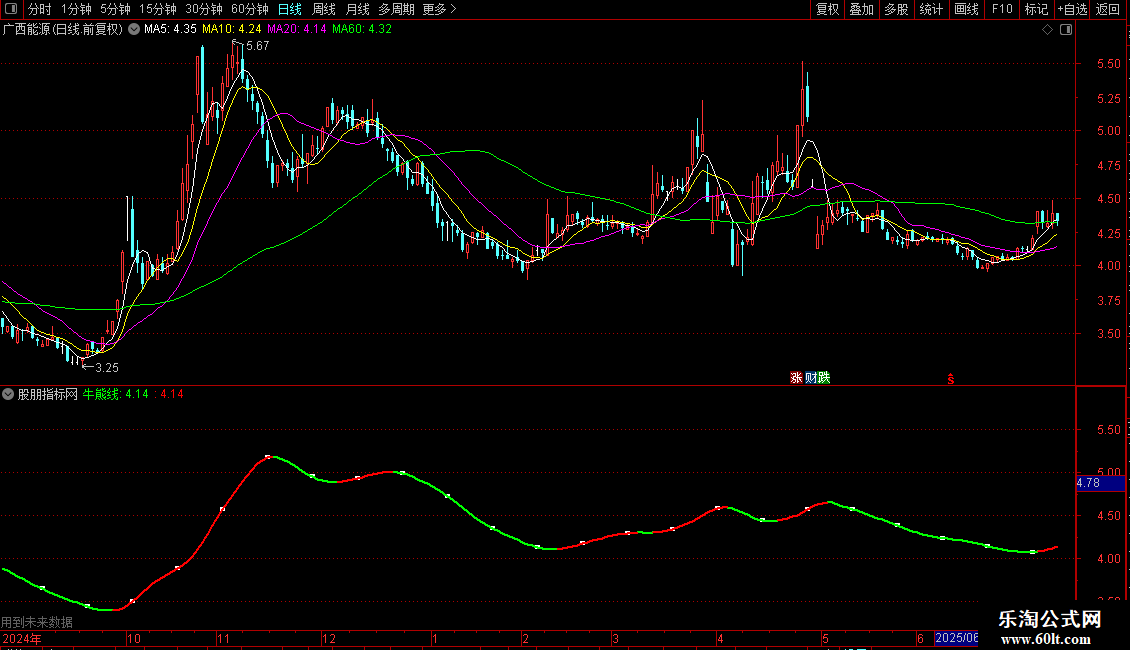Viewport: 1130px width, 650px height.
Task: Select the 30分钟 period tab
Action: tap(204, 9)
